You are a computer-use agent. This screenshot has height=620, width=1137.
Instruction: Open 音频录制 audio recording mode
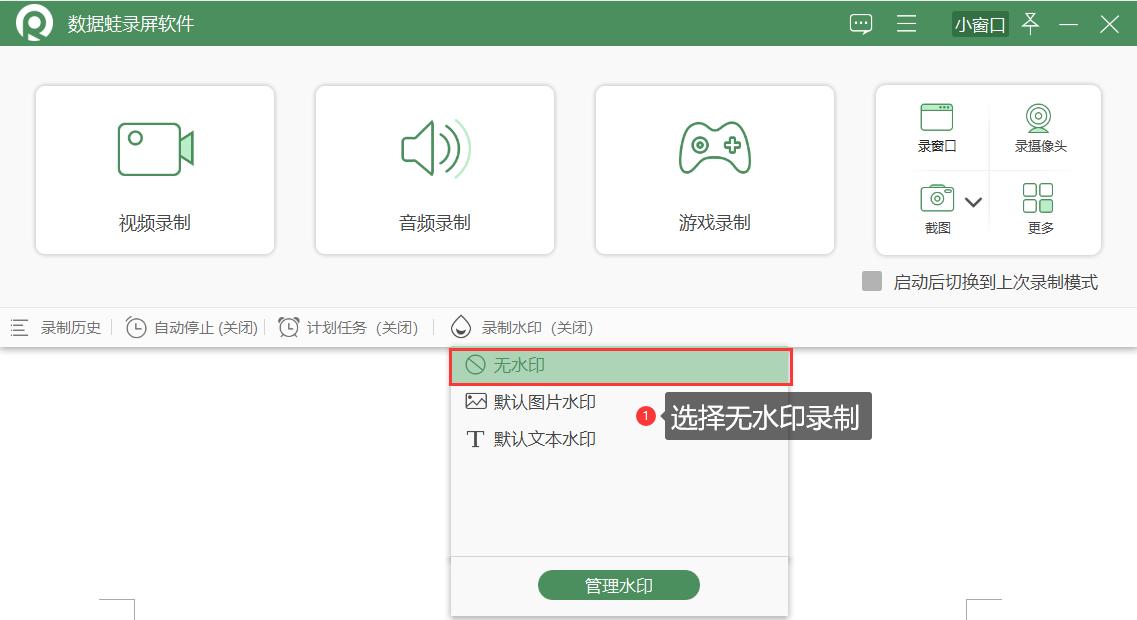434,168
